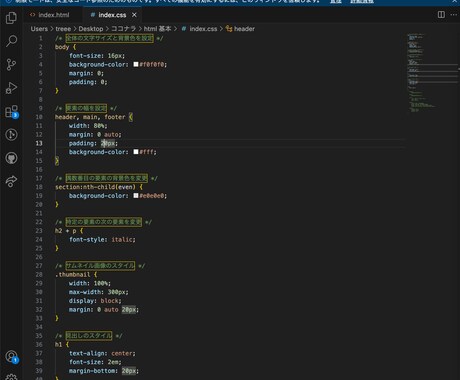Click 'margin: 0 auto;' on line 12
Screen dimensions: 460x380
tap(95, 134)
